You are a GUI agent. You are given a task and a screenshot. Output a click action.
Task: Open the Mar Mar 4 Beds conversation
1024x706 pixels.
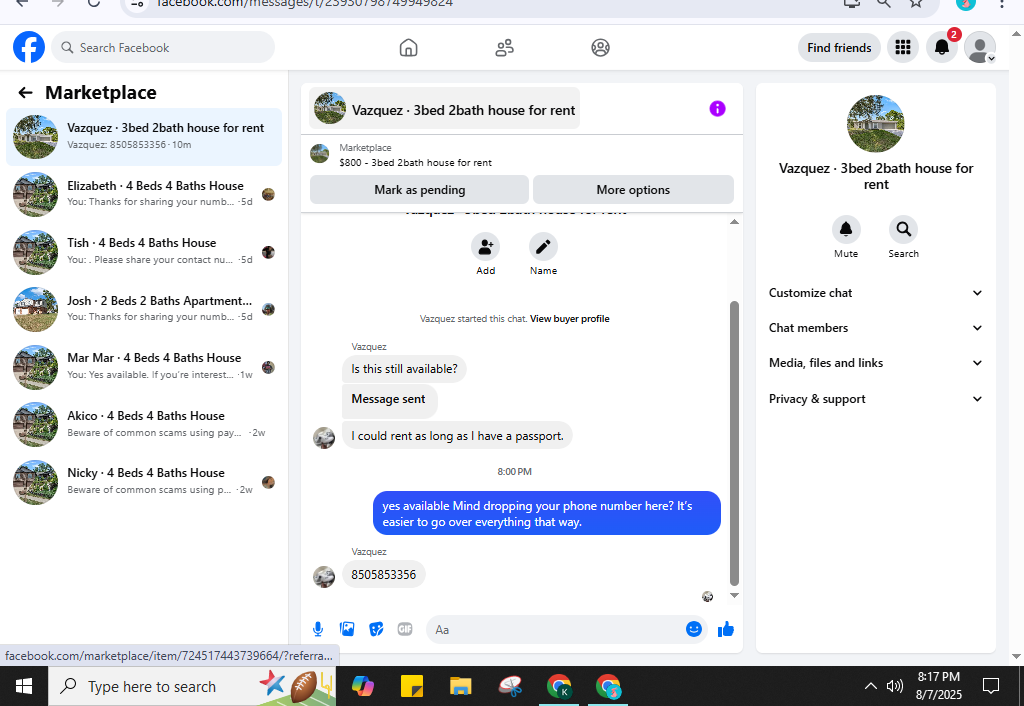pos(144,366)
